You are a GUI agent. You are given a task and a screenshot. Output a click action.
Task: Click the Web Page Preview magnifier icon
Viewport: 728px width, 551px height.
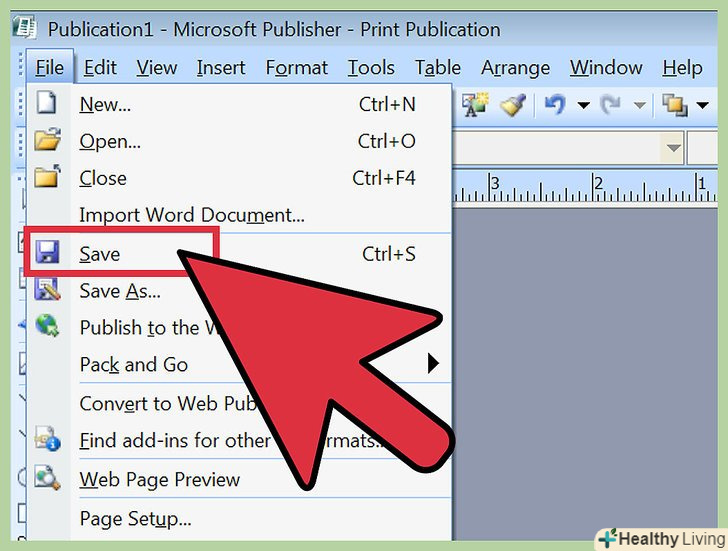[47, 477]
